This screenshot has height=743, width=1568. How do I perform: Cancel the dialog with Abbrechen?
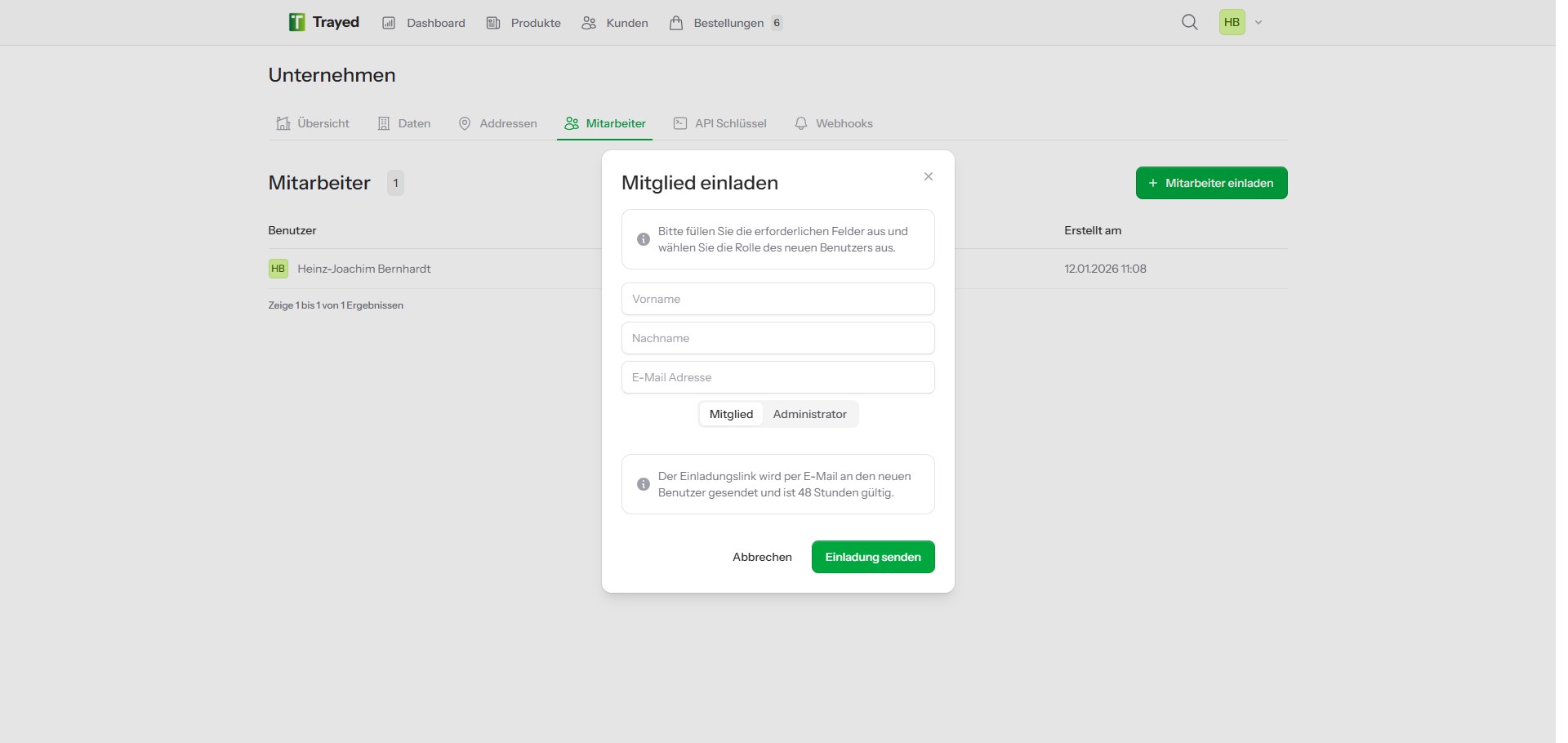762,557
